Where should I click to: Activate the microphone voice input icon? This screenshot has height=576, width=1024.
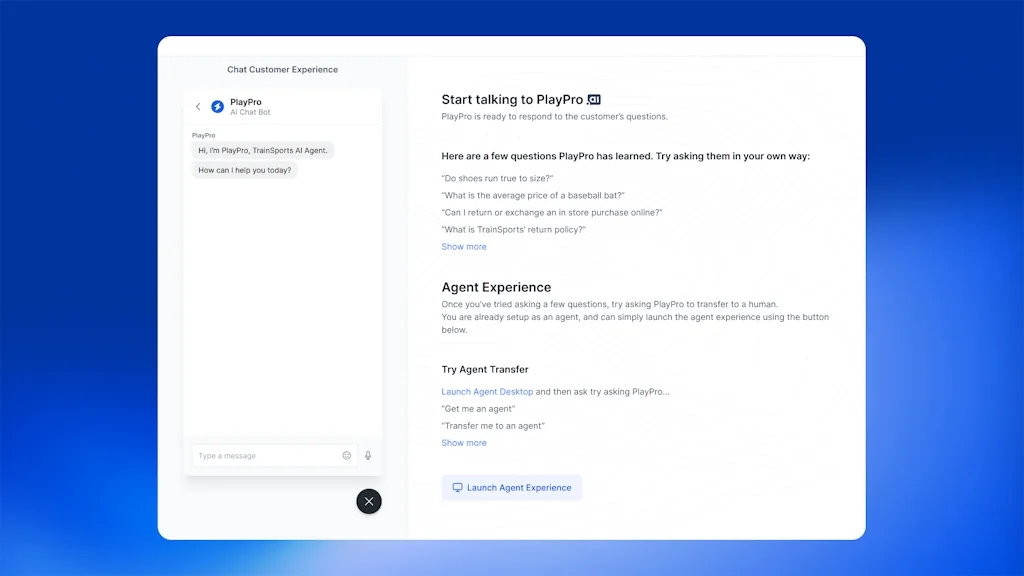pyautogui.click(x=367, y=455)
